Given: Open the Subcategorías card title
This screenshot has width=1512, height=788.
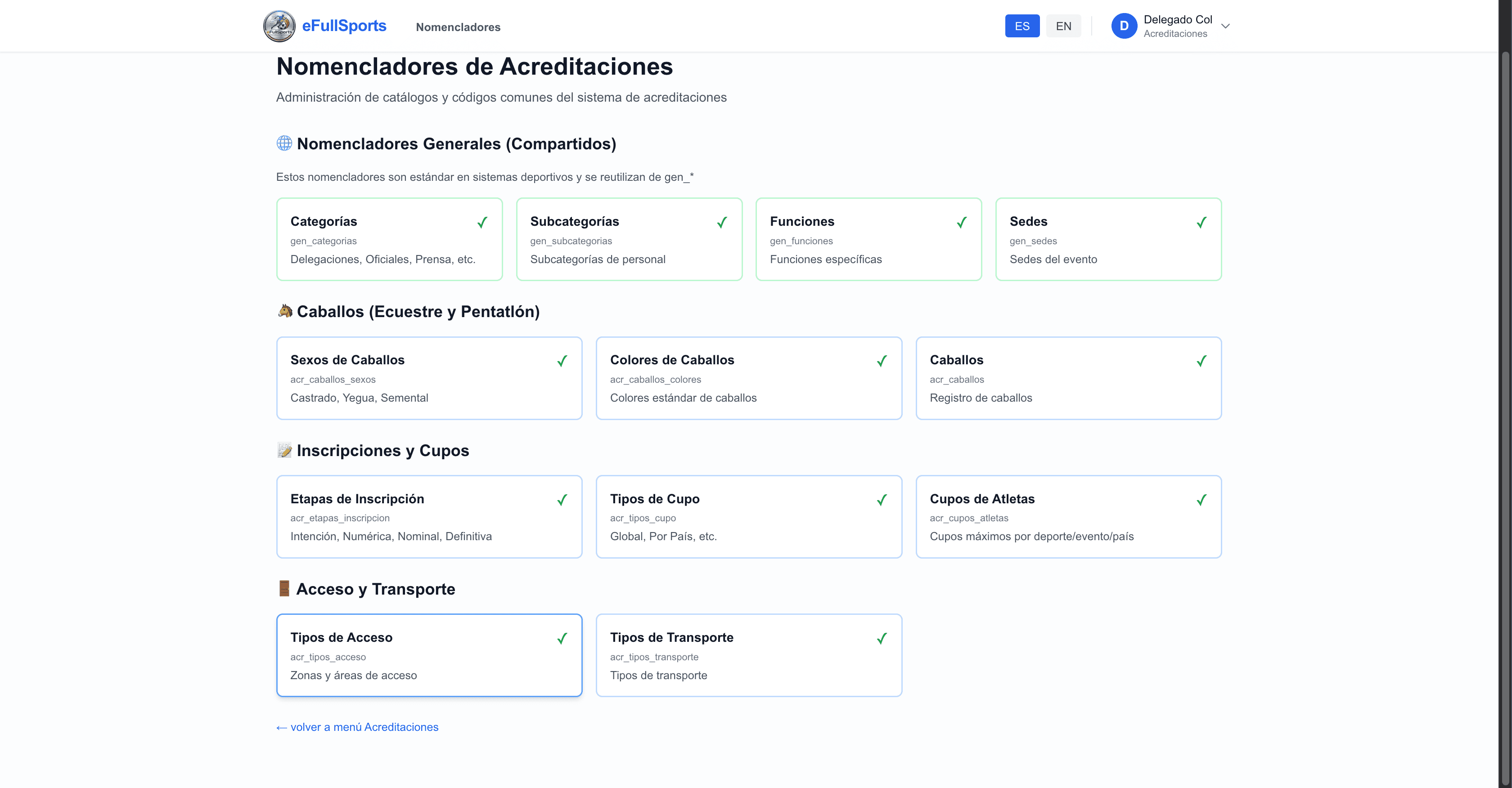Looking at the screenshot, I should pyautogui.click(x=574, y=221).
